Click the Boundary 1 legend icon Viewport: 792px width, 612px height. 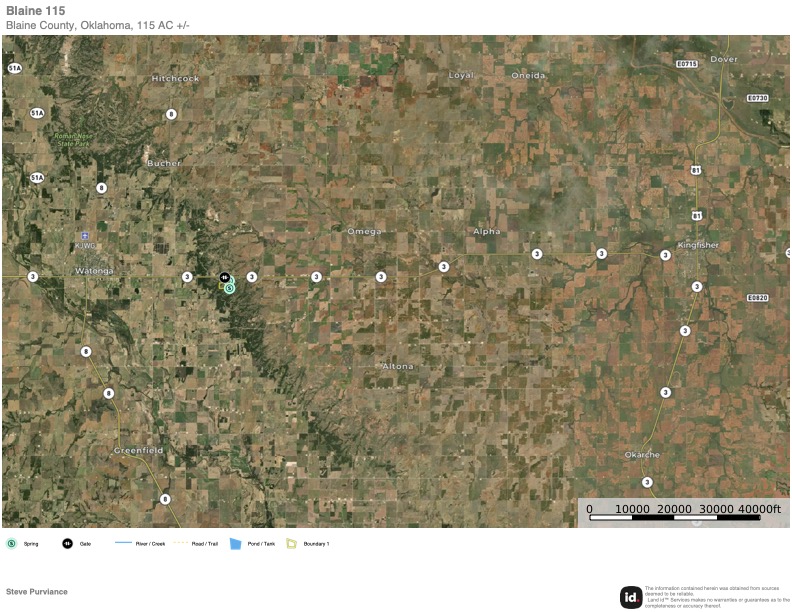click(292, 543)
